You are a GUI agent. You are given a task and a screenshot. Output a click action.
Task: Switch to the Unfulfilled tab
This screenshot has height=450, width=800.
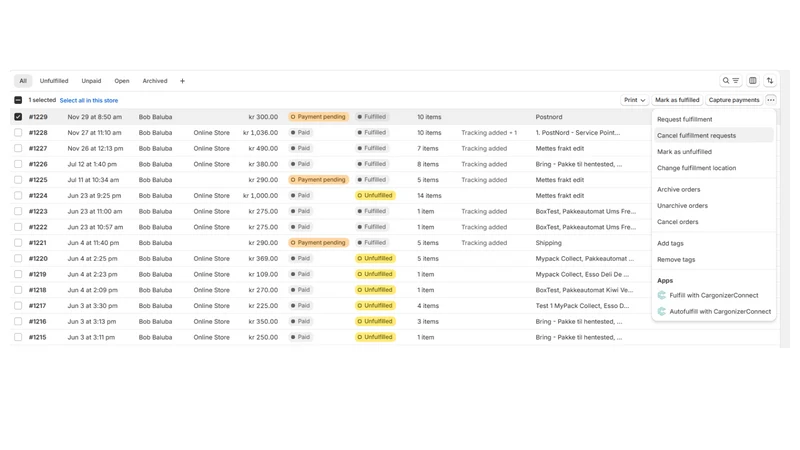[54, 81]
